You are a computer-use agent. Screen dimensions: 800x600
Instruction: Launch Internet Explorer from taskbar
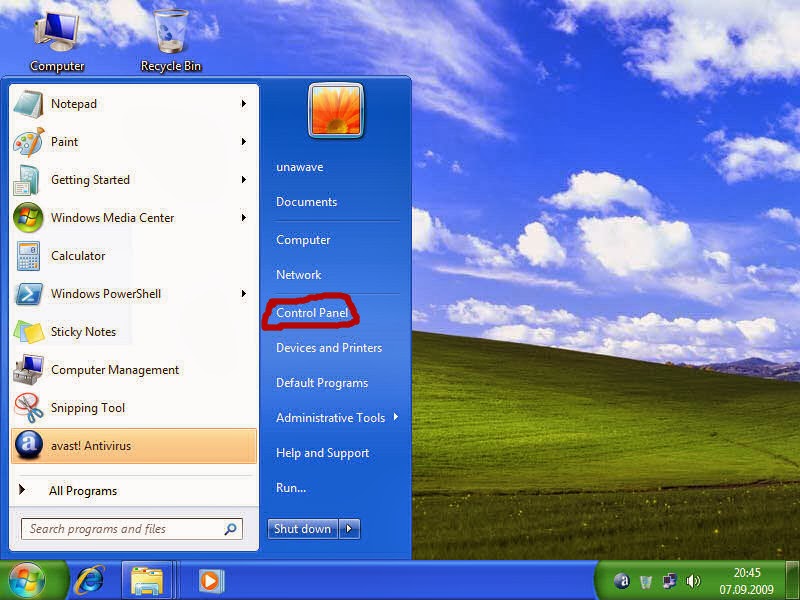tap(90, 580)
